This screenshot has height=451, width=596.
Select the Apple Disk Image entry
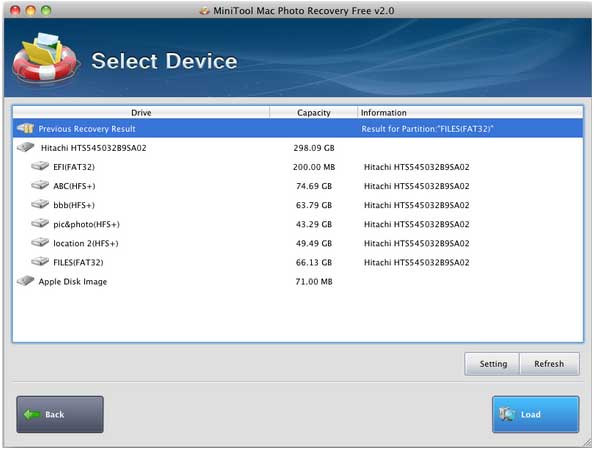pos(298,281)
